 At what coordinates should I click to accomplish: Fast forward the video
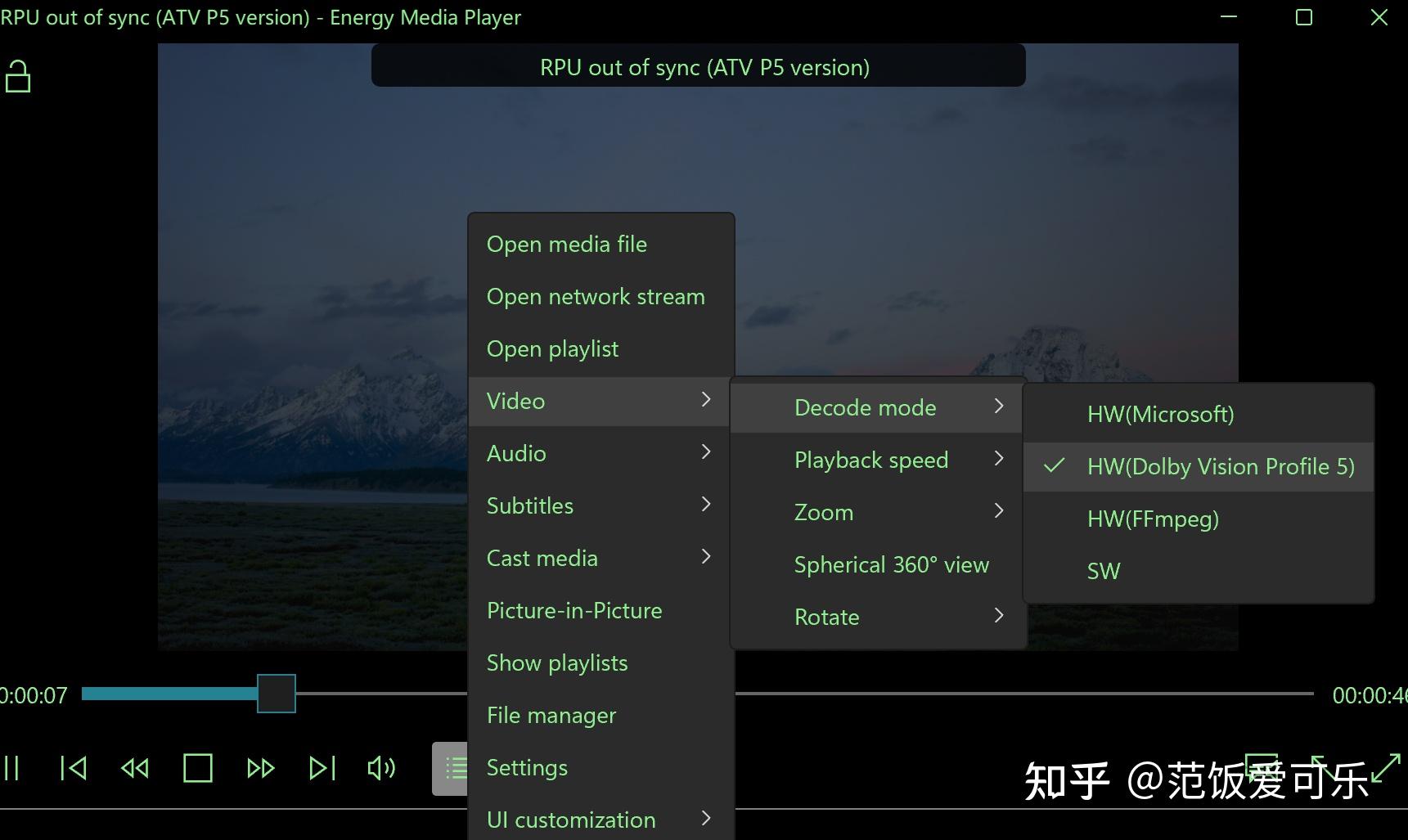pyautogui.click(x=260, y=768)
